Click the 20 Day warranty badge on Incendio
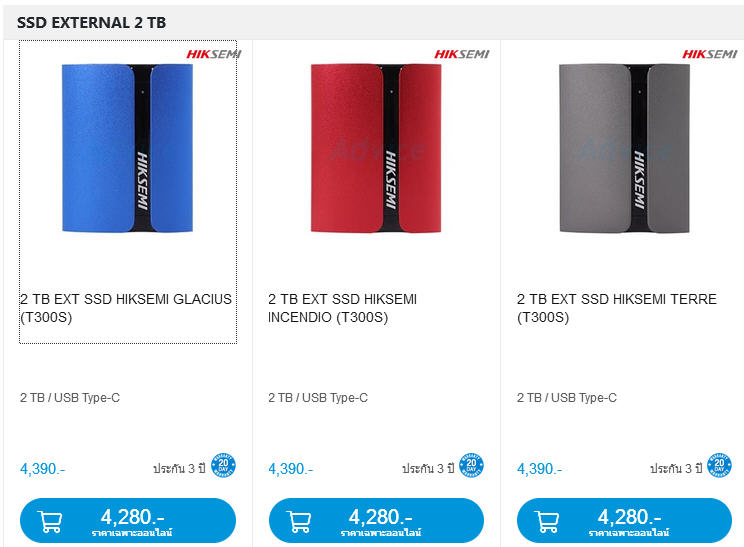This screenshot has width=744, height=547. point(471,465)
